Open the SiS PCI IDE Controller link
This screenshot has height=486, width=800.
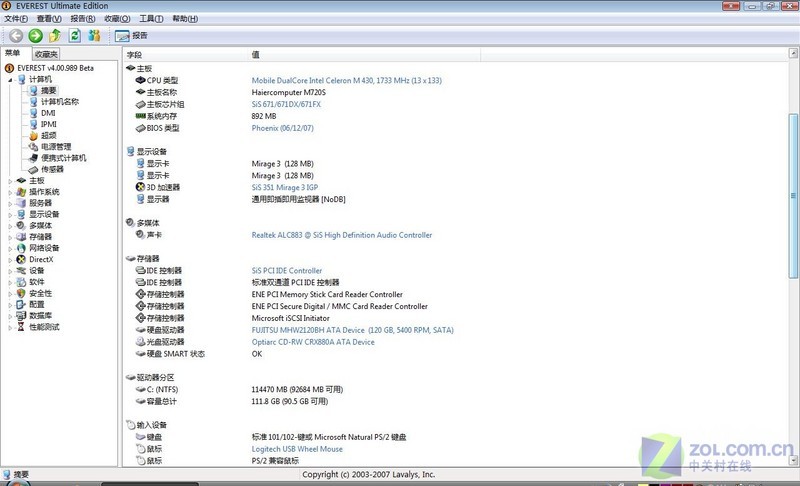click(x=287, y=270)
